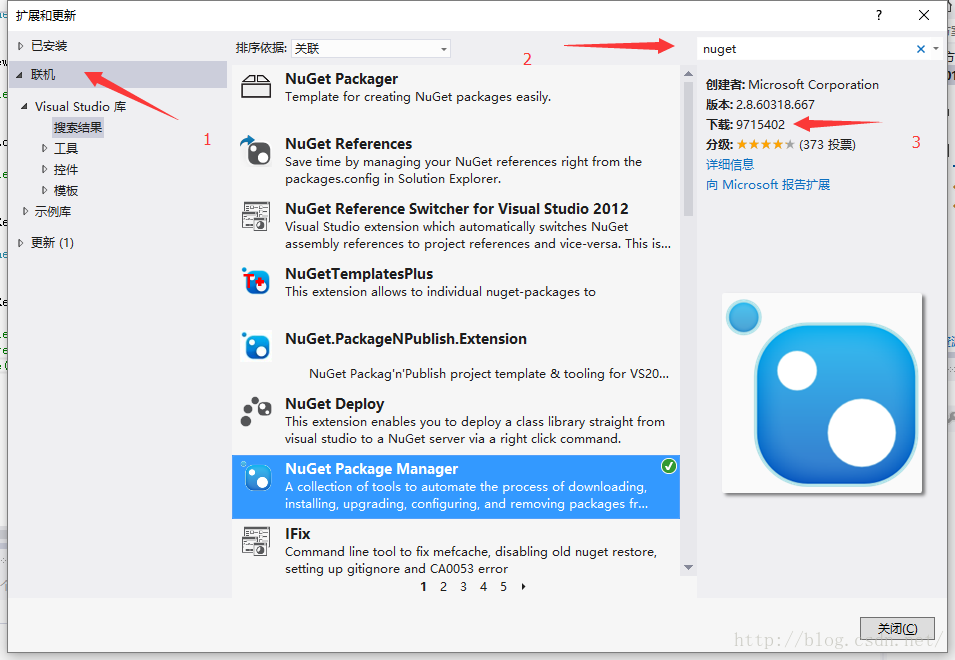This screenshot has height=660, width=955.
Task: Collapse the 联机 tree node
Action: (19, 75)
